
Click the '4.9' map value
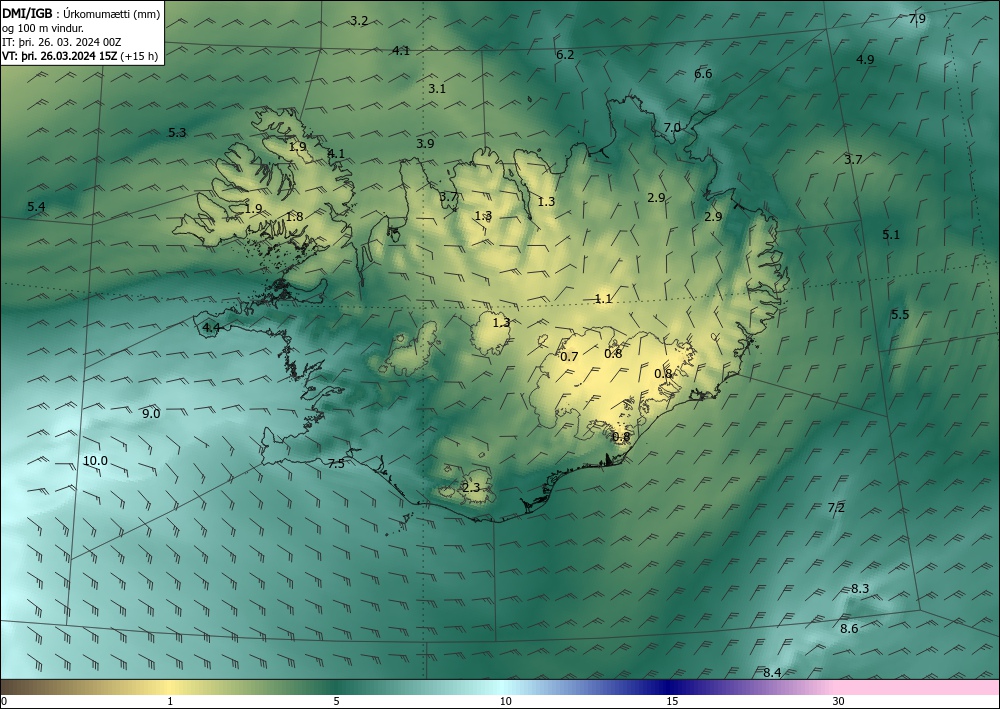click(865, 59)
